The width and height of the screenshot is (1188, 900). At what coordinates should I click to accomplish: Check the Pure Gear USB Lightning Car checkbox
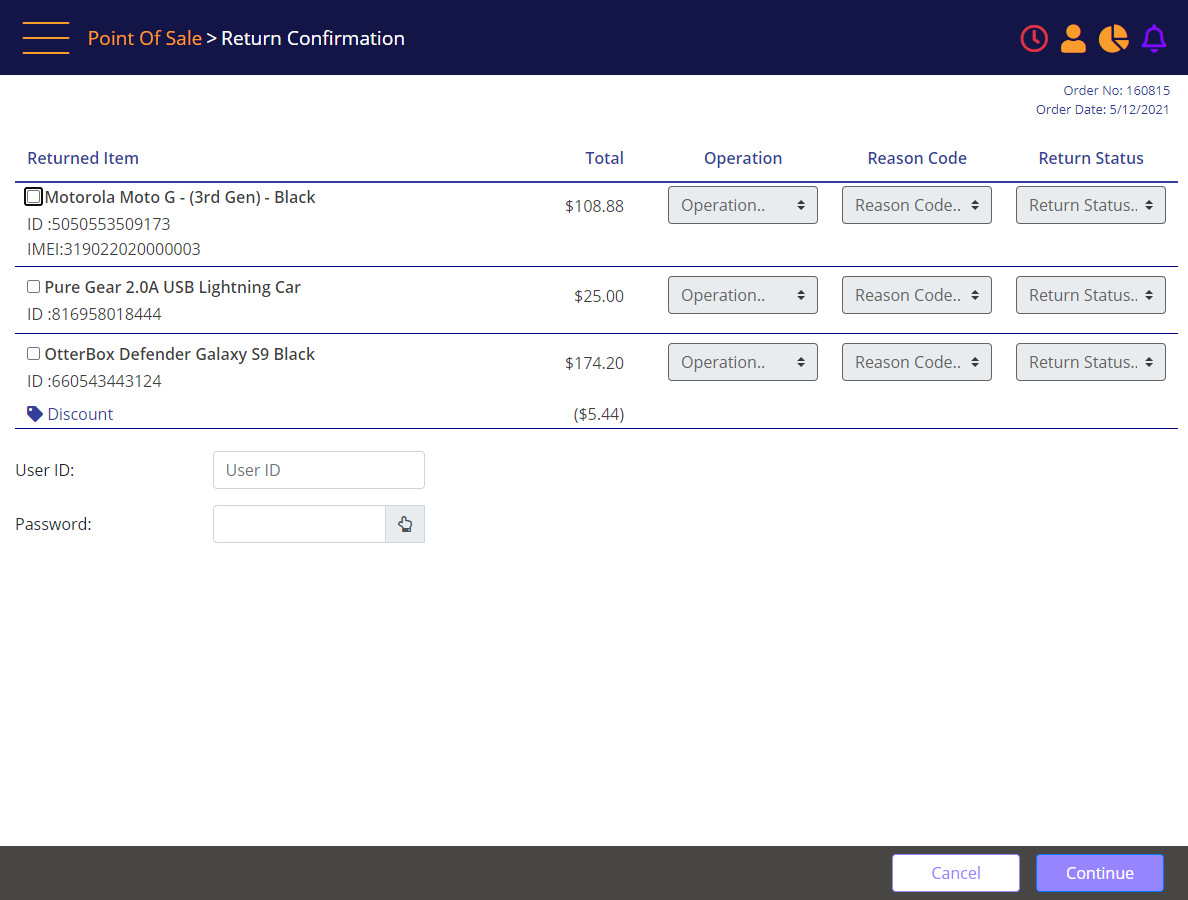click(x=33, y=286)
